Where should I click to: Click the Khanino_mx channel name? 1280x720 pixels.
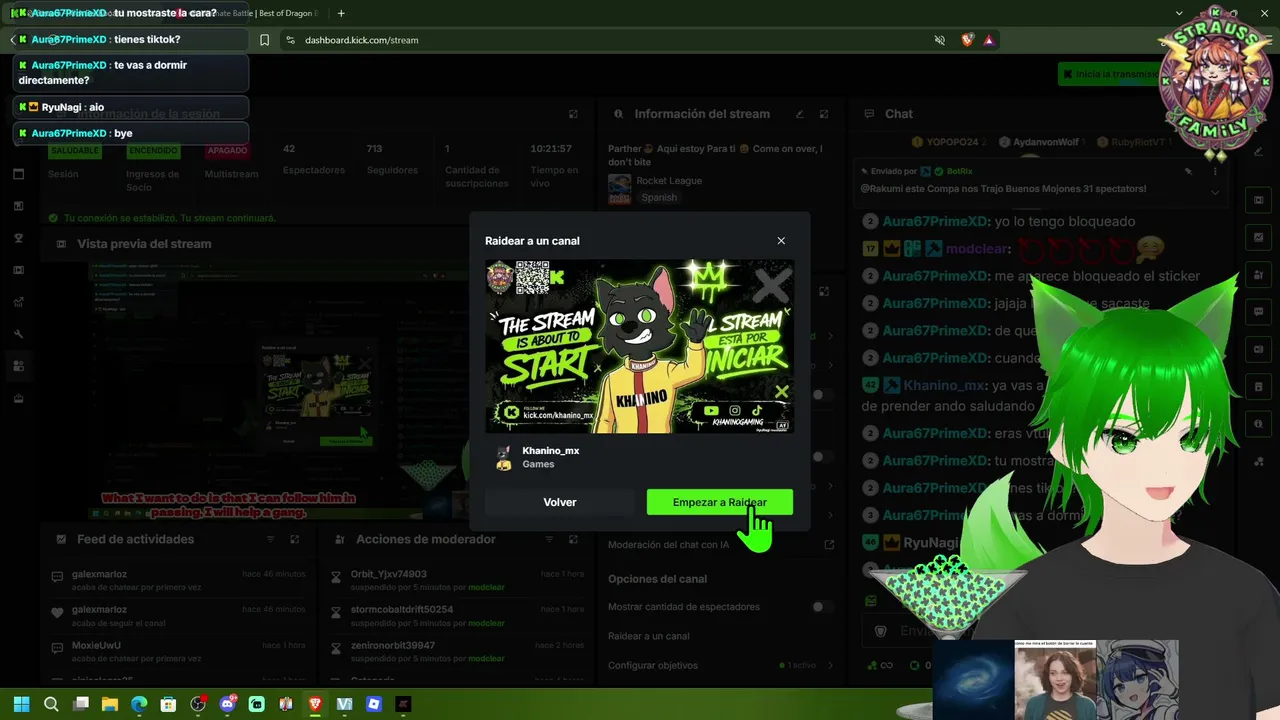550,451
